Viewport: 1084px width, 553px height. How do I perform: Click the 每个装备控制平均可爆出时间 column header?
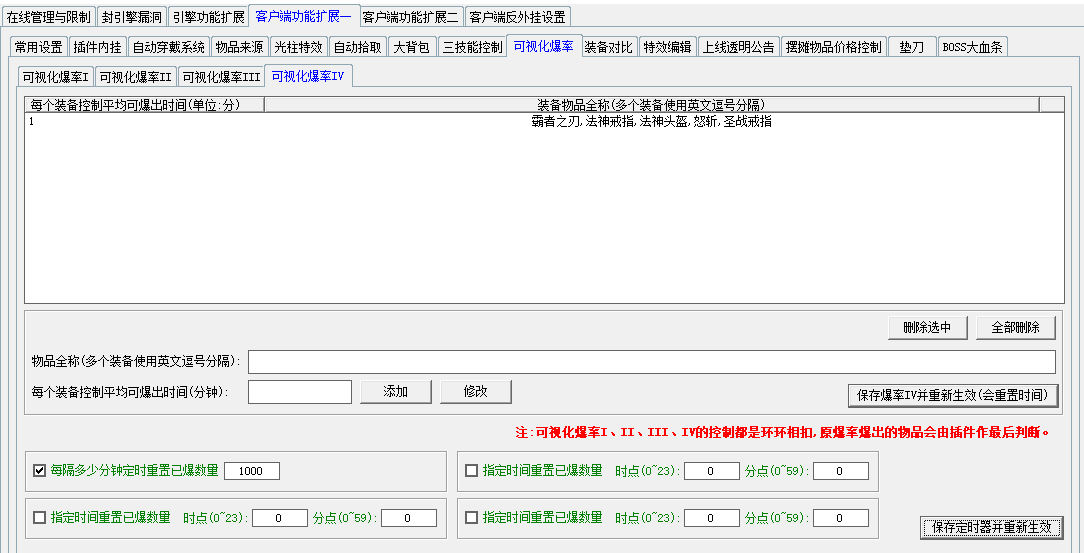click(x=144, y=104)
